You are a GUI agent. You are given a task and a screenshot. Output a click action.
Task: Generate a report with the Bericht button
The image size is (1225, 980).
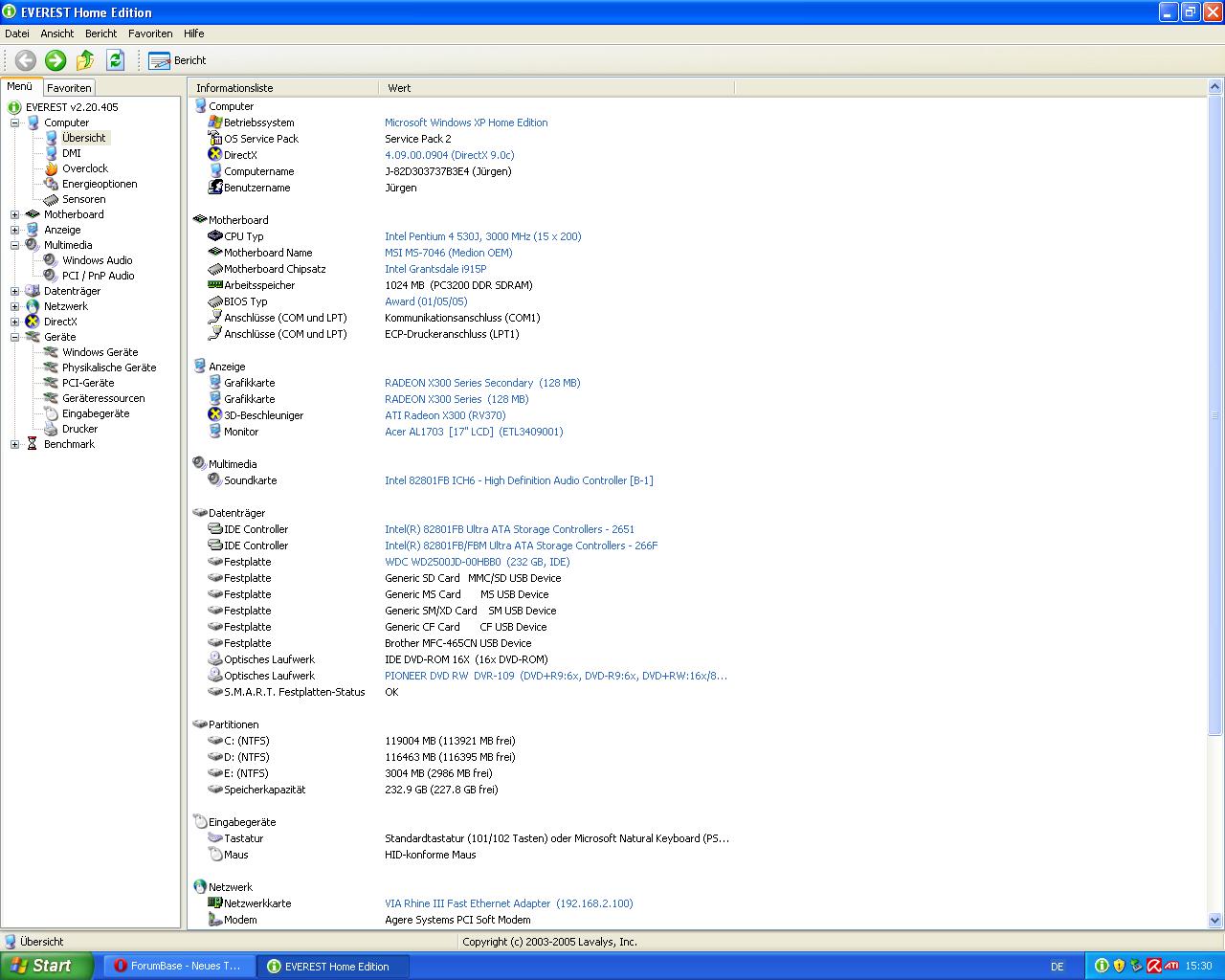pos(178,60)
